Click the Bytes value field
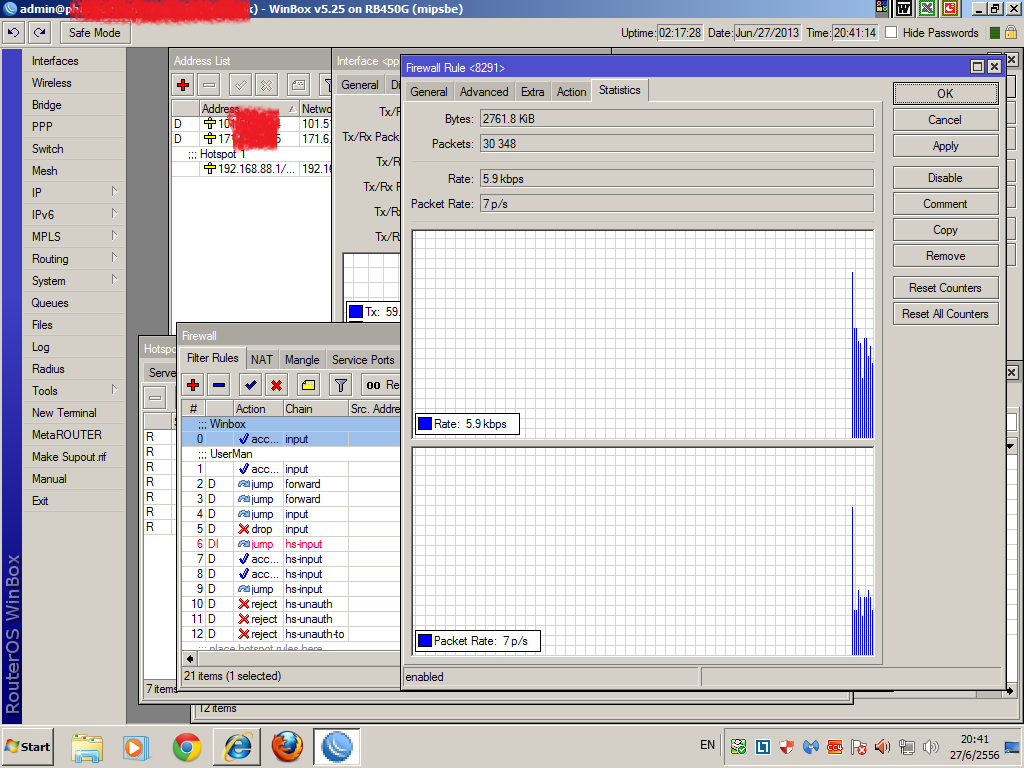The image size is (1024, 768). tap(677, 119)
